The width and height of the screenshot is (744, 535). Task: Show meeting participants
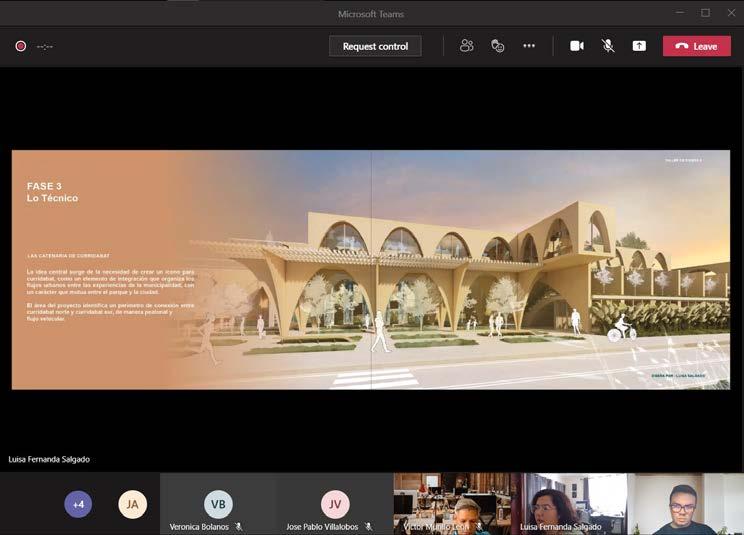466,46
